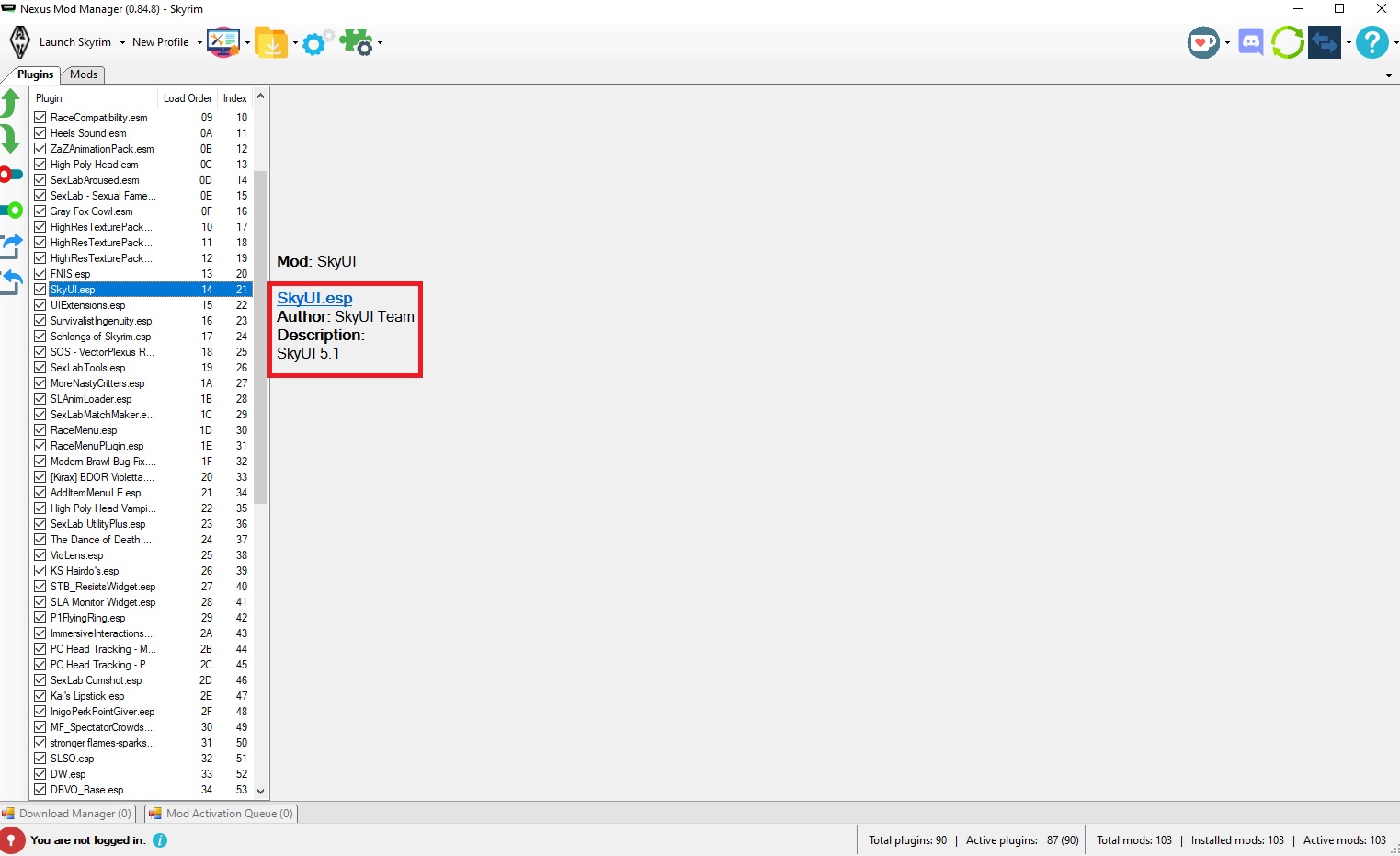Enable all plugins with green toggle icon
The width and height of the screenshot is (1400, 856).
pos(11,211)
